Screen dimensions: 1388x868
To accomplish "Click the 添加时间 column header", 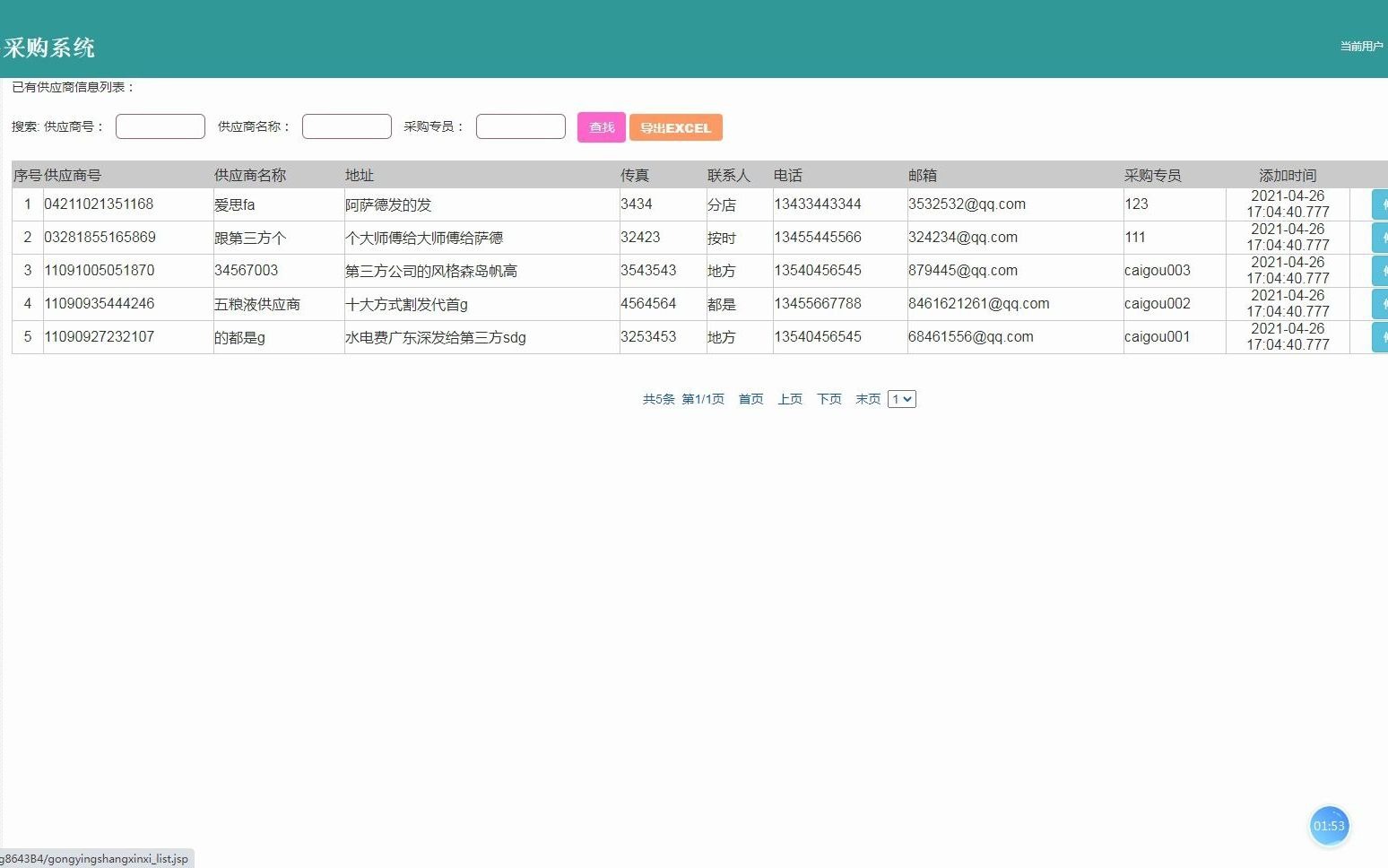I will 1286,175.
